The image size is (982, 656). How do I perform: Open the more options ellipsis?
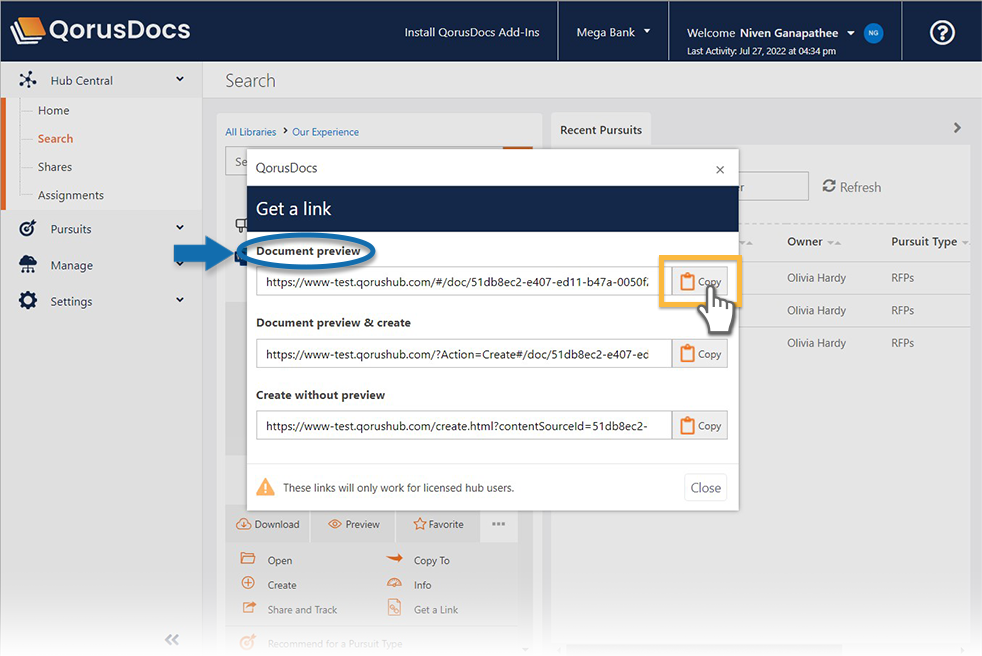pyautogui.click(x=499, y=524)
